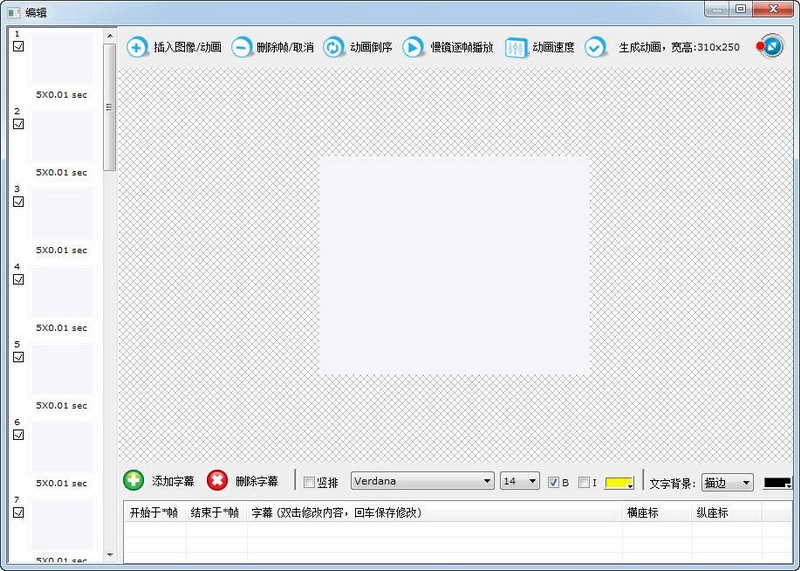The width and height of the screenshot is (800, 571).
Task: Toggle the bold B checkbox
Action: click(553, 482)
